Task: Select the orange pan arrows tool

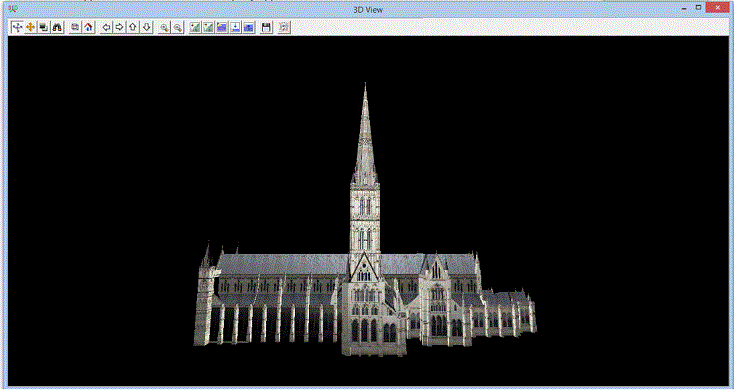Action: coord(30,27)
